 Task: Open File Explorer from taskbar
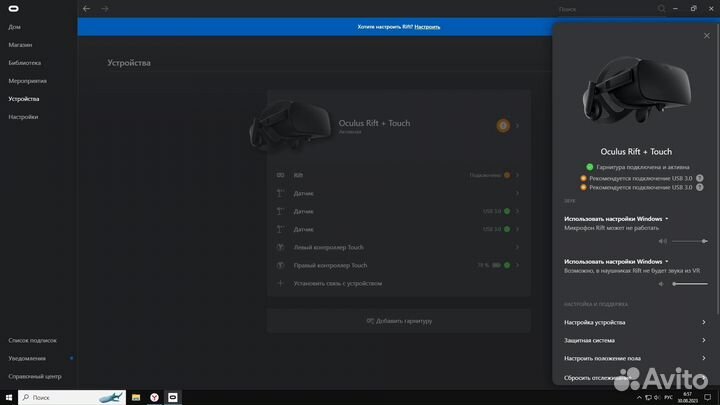pyautogui.click(x=136, y=397)
